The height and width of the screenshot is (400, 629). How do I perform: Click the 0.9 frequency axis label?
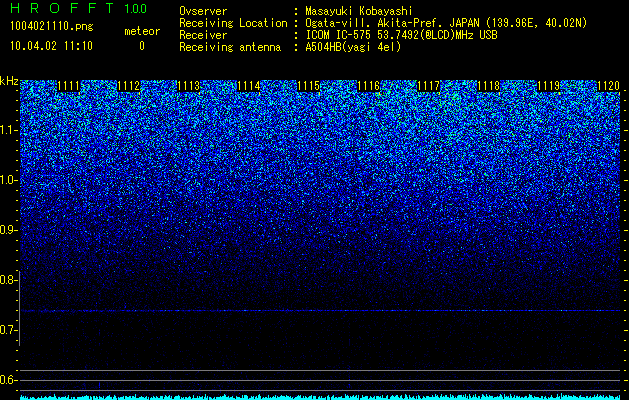tap(7, 230)
